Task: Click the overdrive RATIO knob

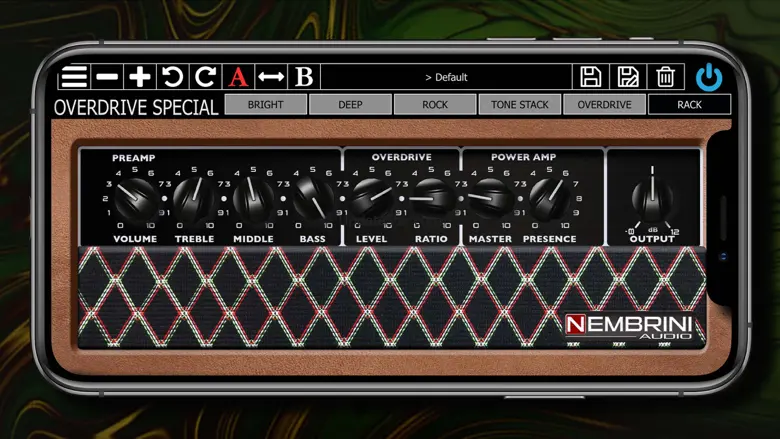Action: point(431,199)
